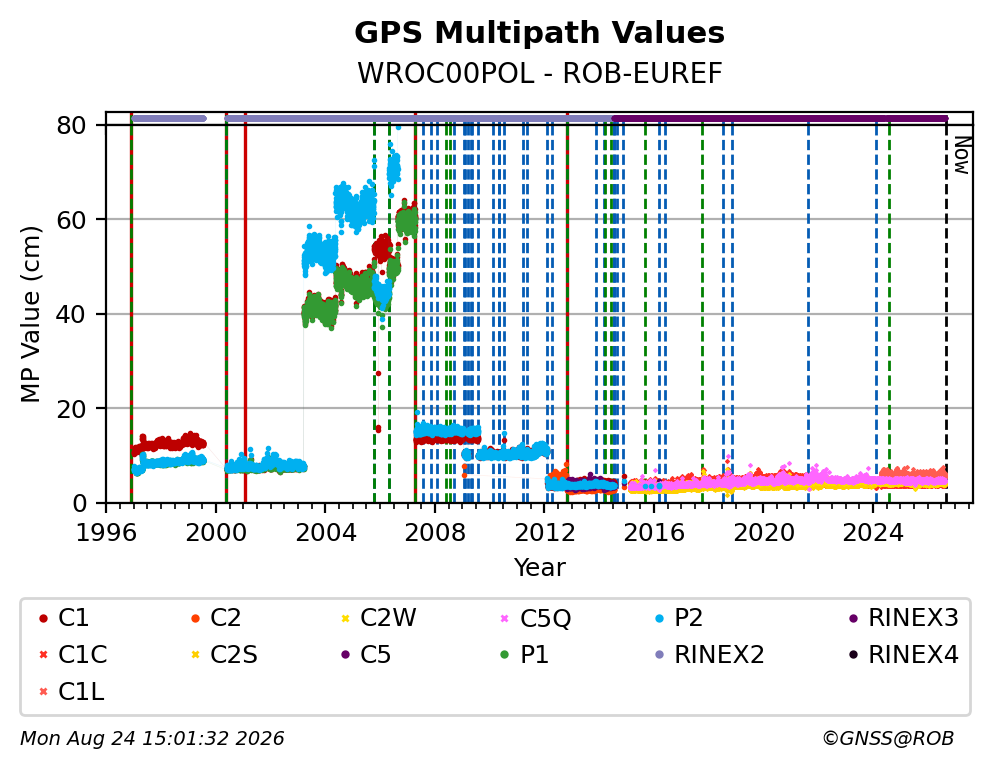Click the GPS Multipath Values title

pyautogui.click(x=539, y=33)
